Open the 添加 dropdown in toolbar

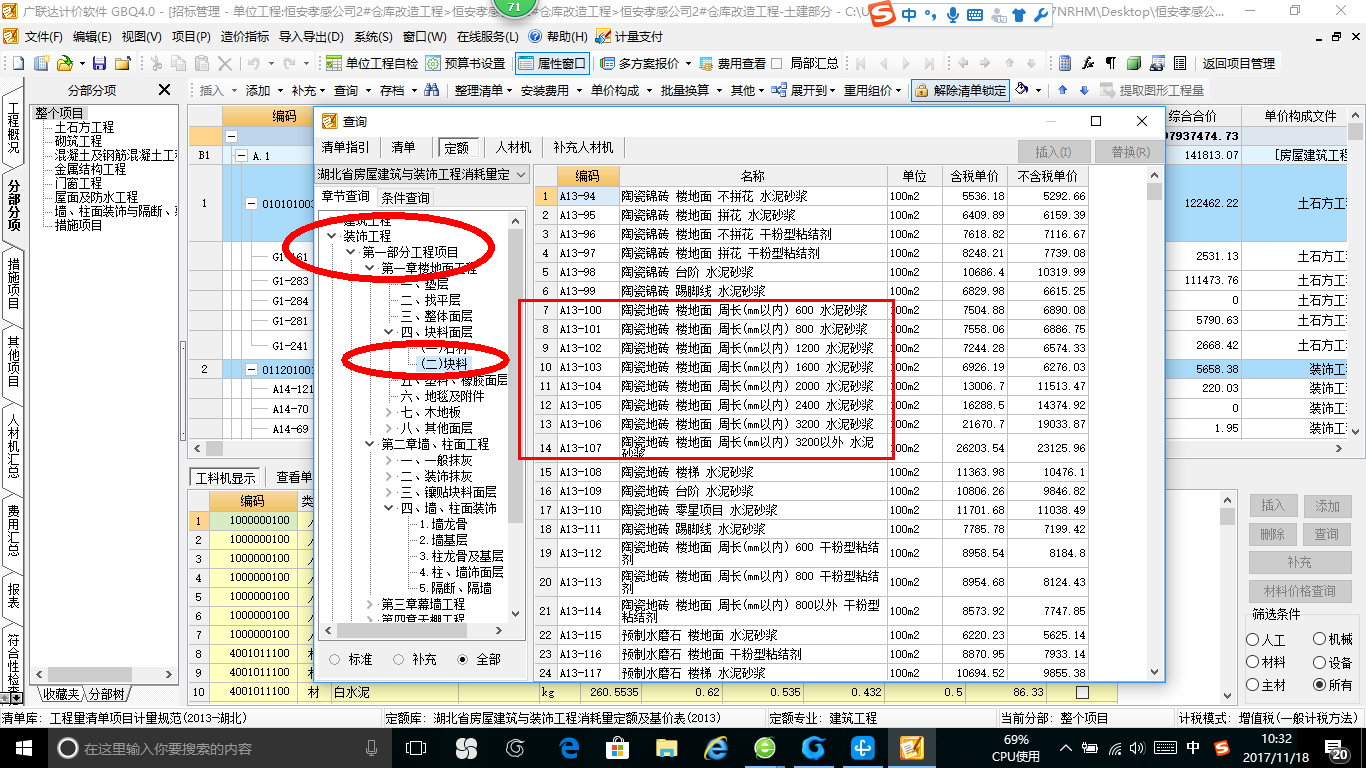264,90
